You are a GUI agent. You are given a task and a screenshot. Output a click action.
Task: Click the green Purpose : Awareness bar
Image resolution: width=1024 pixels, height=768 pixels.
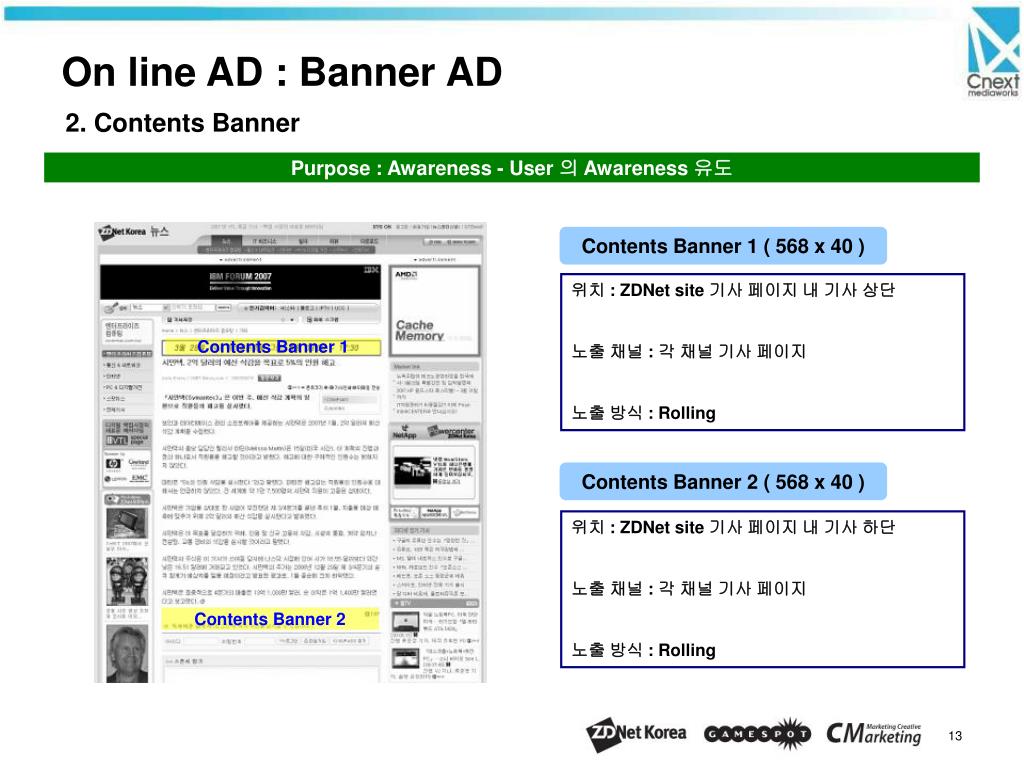[511, 168]
